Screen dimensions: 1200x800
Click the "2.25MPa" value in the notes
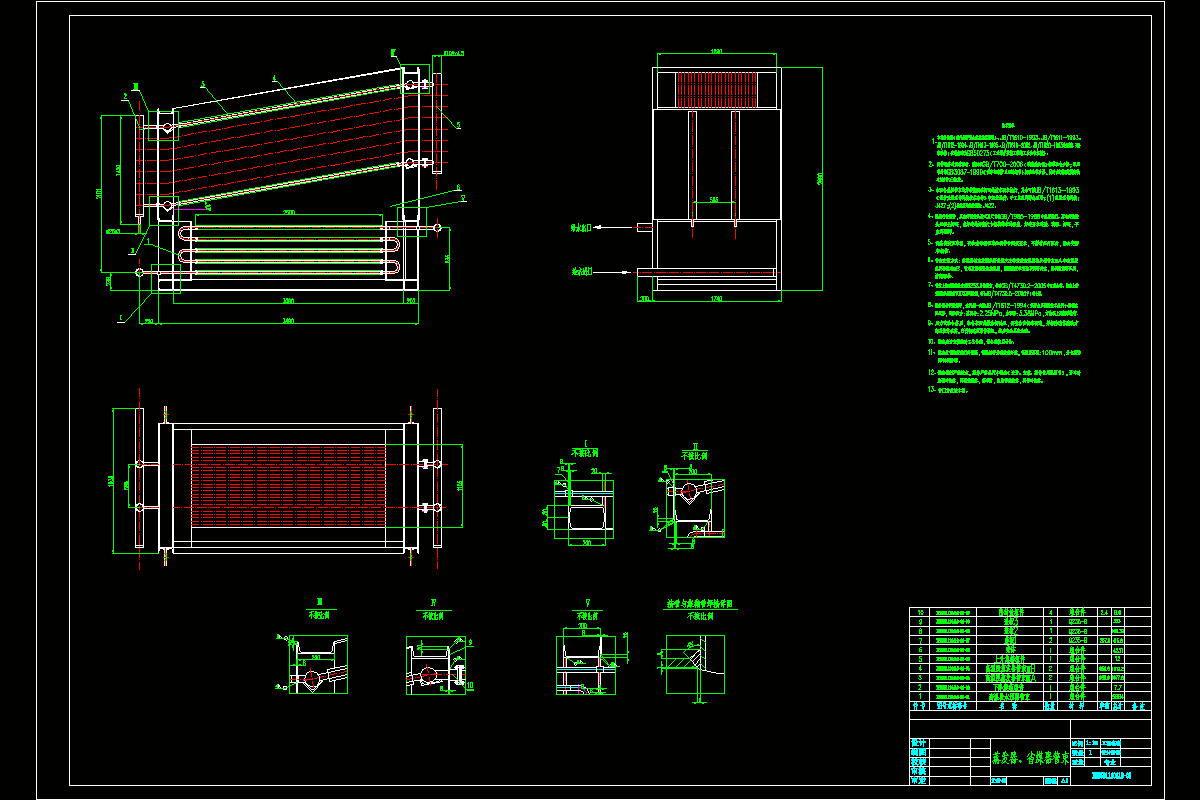(x=991, y=313)
